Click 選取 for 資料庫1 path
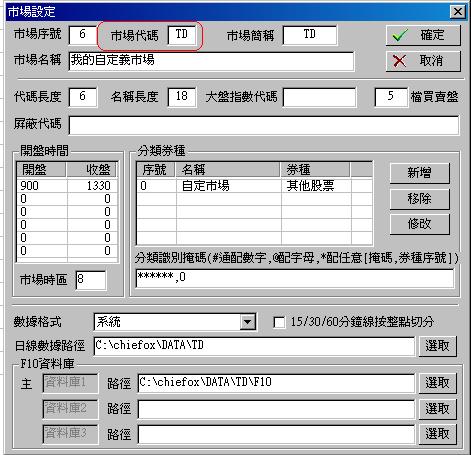The image size is (471, 455). click(437, 383)
